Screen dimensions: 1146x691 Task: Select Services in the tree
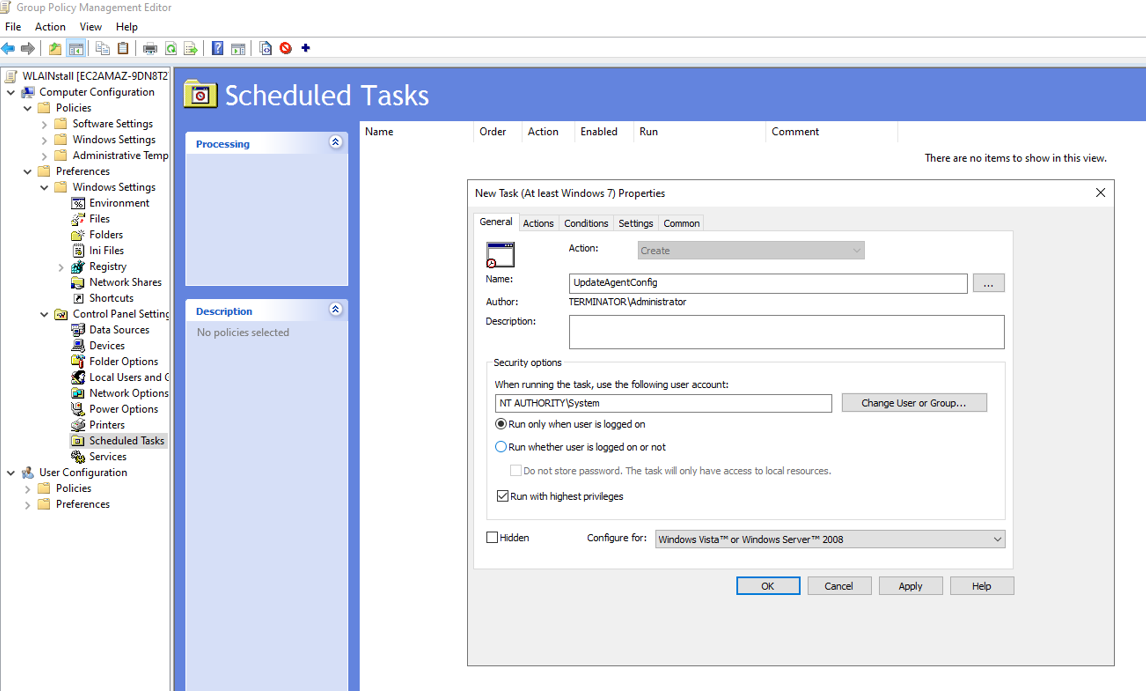(x=107, y=456)
